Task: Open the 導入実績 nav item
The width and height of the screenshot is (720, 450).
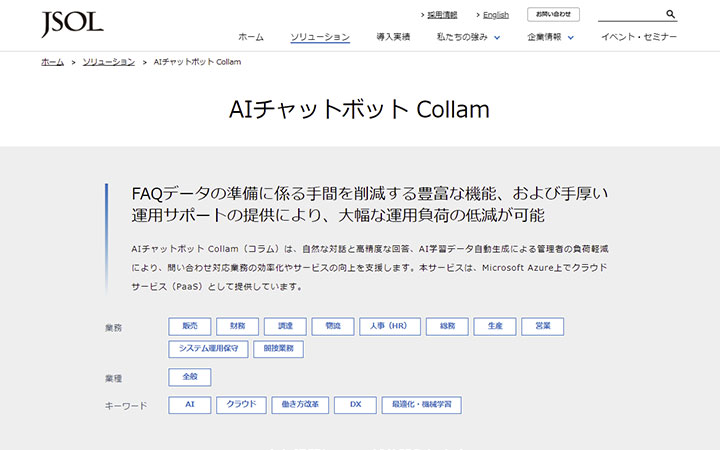Action: point(393,37)
